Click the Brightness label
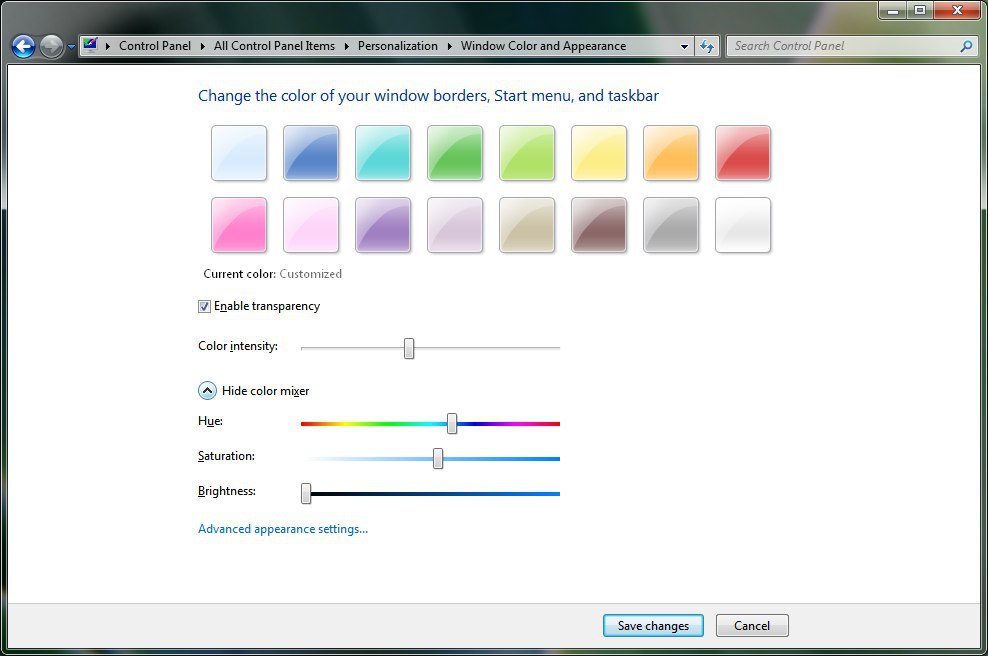 coord(227,491)
